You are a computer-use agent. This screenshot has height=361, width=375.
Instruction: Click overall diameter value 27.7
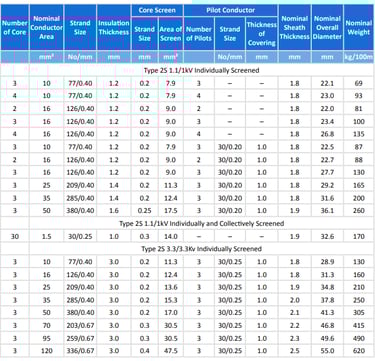coord(327,173)
